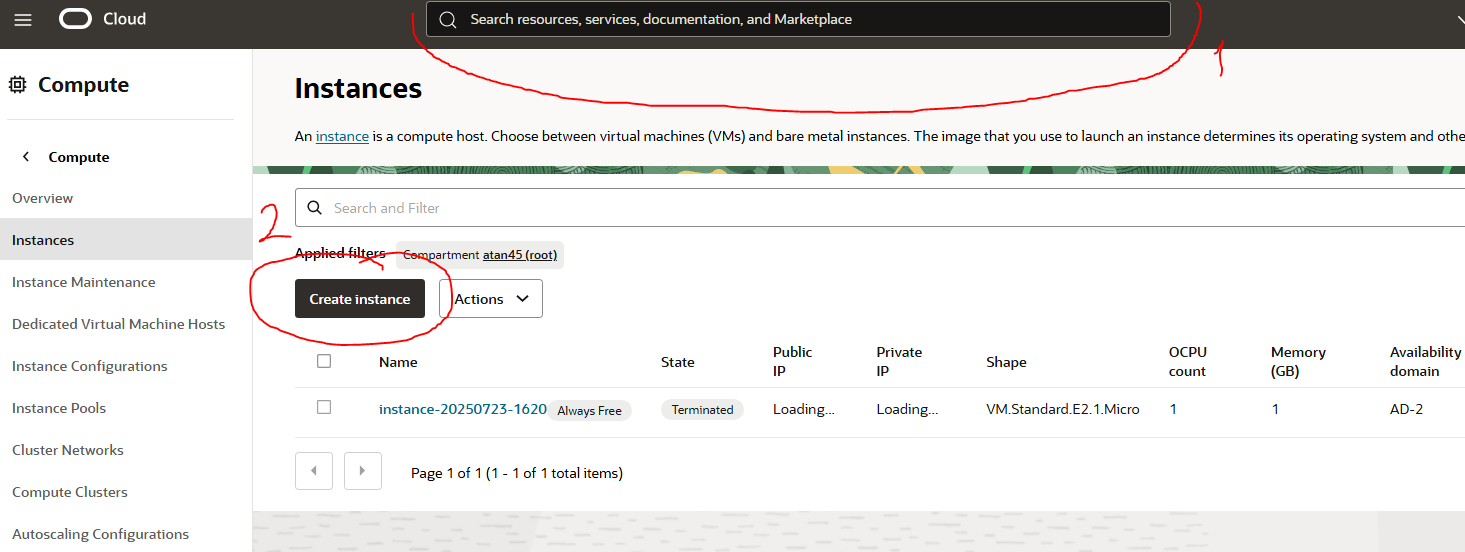The height and width of the screenshot is (552, 1465).
Task: Click the Private IP column header
Action: click(899, 362)
